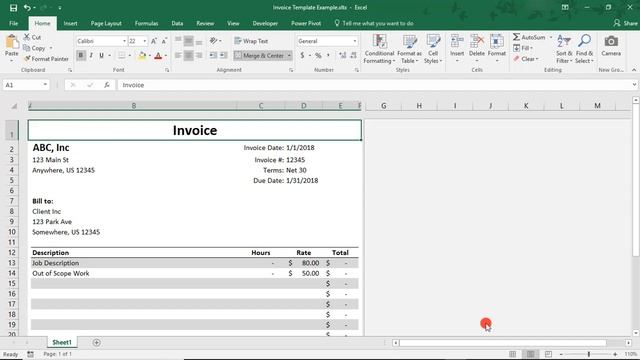Toggle Align Right

[199, 55]
